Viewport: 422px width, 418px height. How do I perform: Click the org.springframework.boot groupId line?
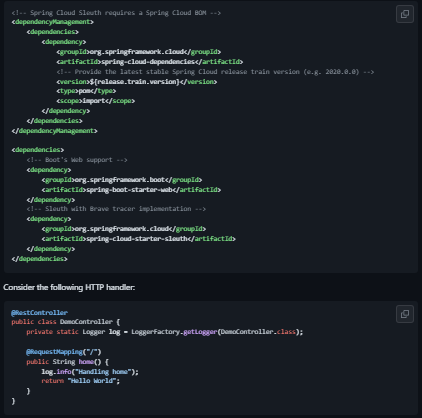122,180
